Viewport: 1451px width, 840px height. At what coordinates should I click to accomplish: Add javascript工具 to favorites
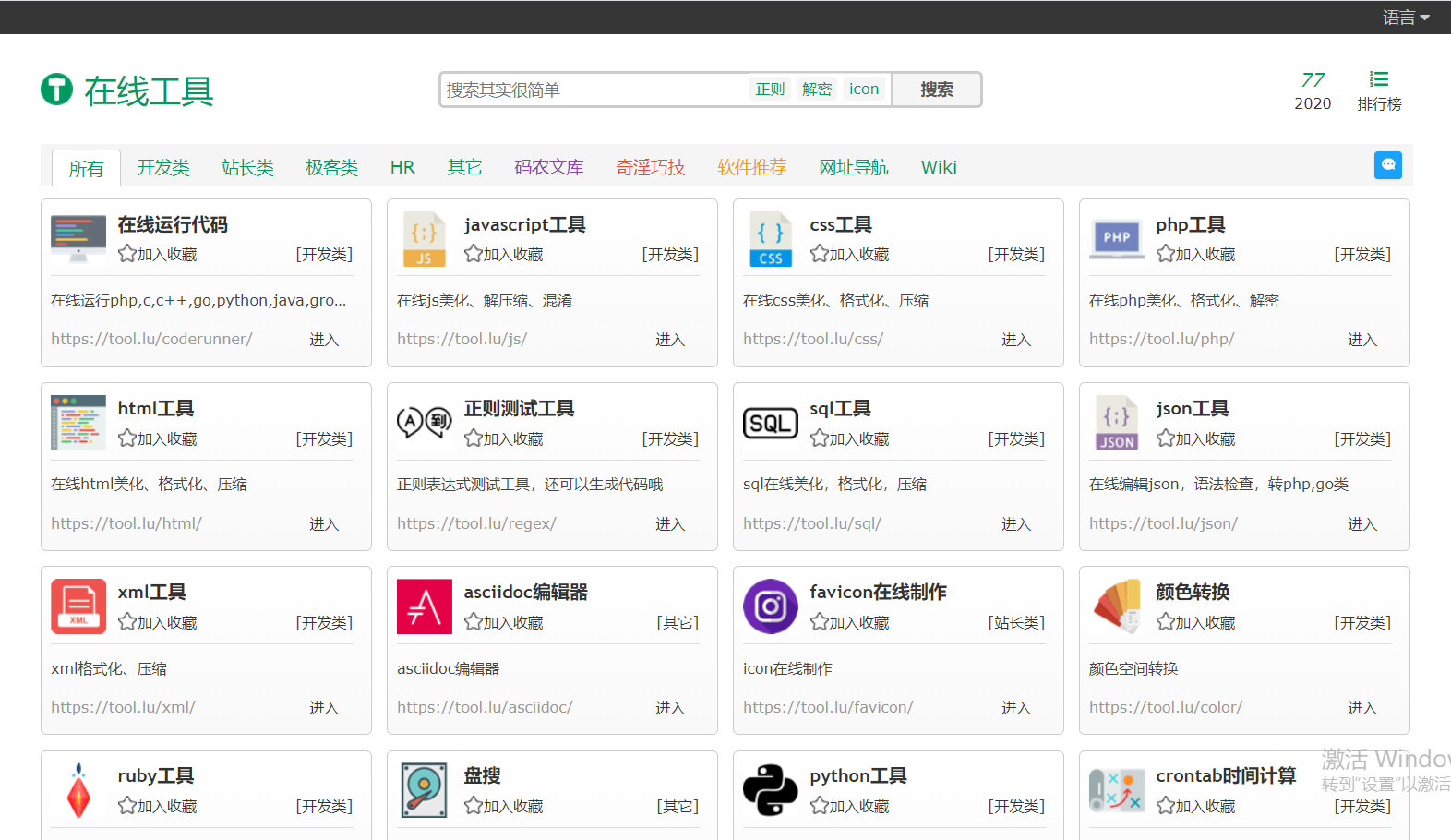tap(504, 254)
